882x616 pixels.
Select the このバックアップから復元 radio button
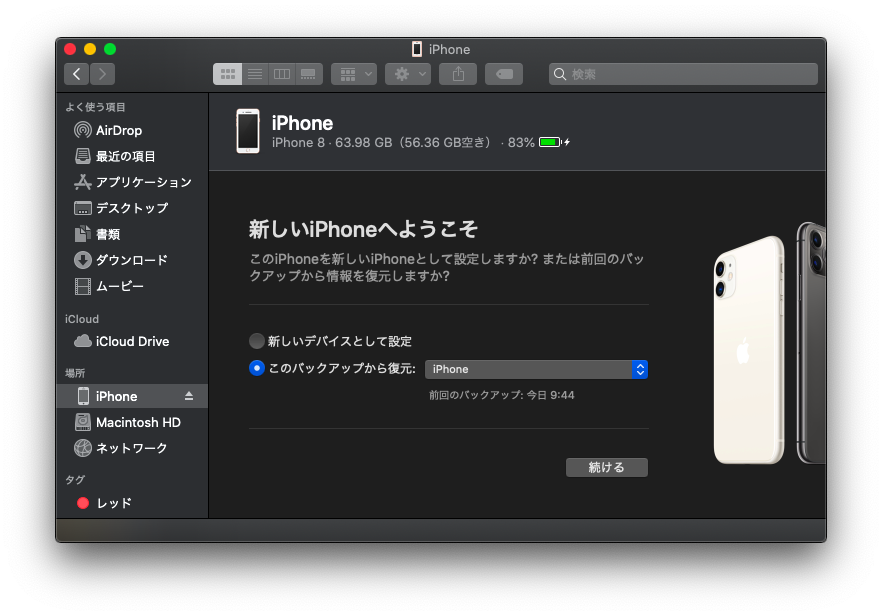click(x=256, y=368)
